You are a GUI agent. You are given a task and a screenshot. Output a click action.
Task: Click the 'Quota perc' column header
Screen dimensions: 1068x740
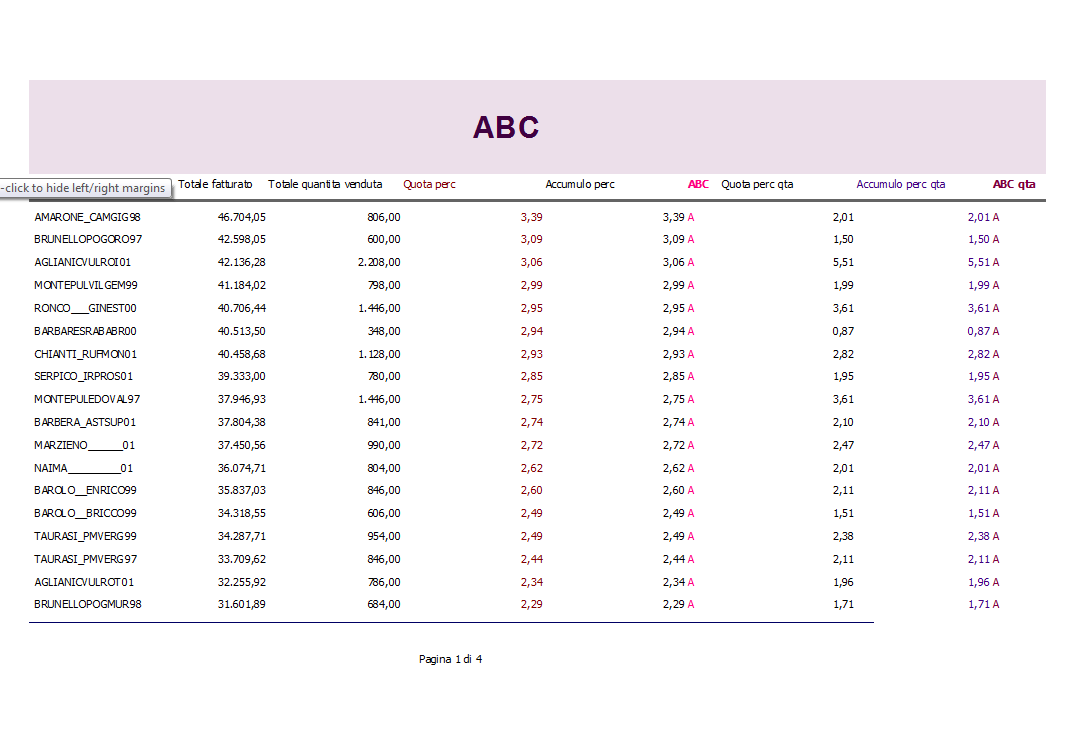click(429, 184)
